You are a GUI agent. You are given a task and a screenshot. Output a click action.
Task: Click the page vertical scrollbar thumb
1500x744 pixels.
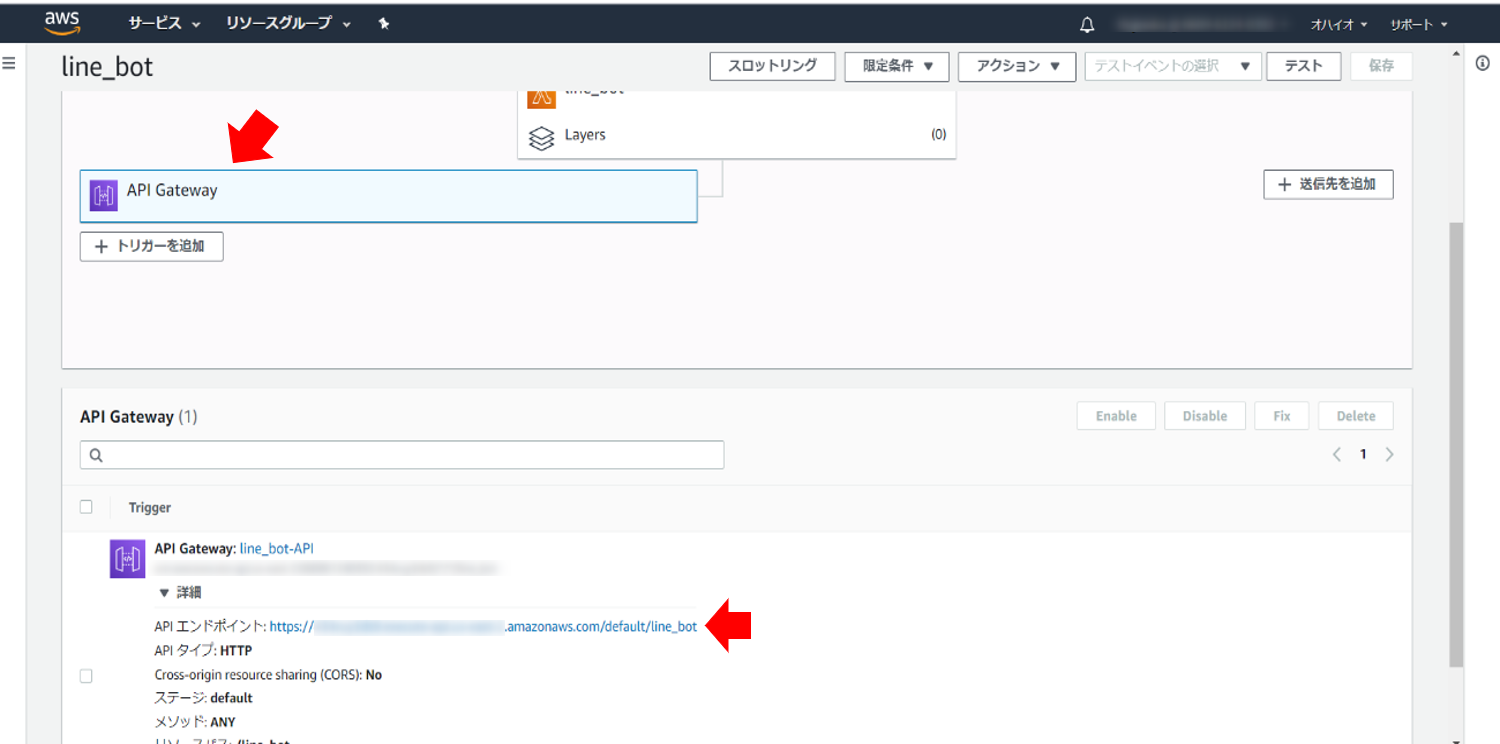tap(1456, 445)
